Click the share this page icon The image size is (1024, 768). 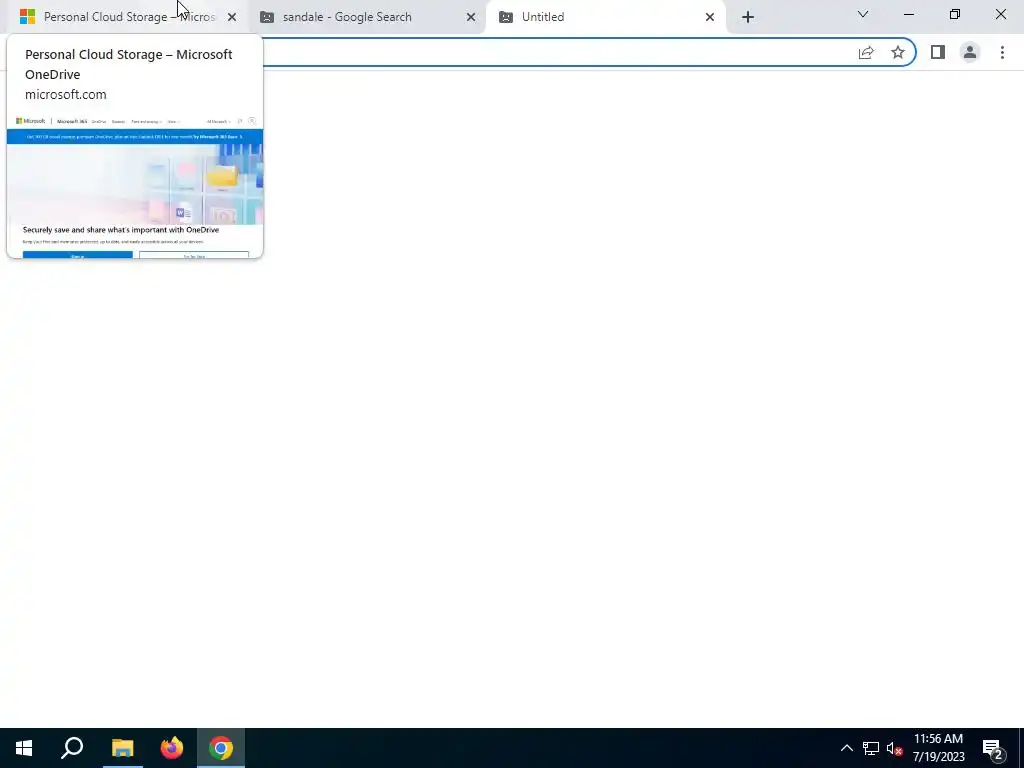(x=866, y=52)
